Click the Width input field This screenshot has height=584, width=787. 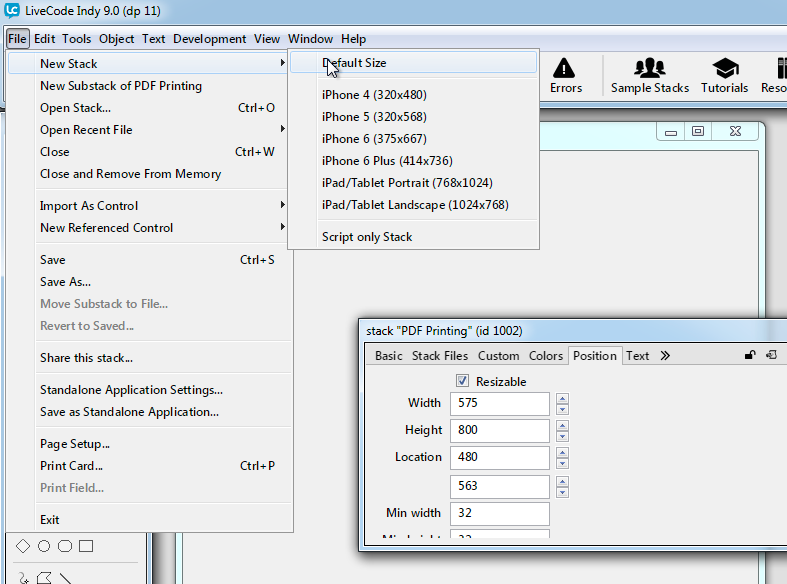pos(499,404)
